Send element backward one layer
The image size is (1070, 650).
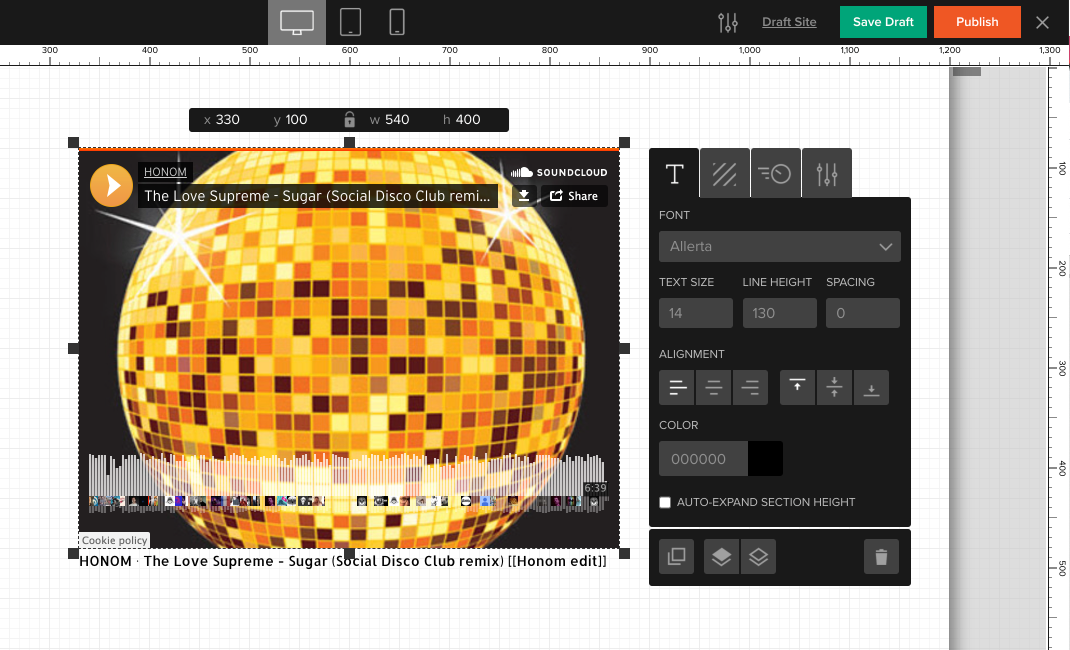coord(759,557)
